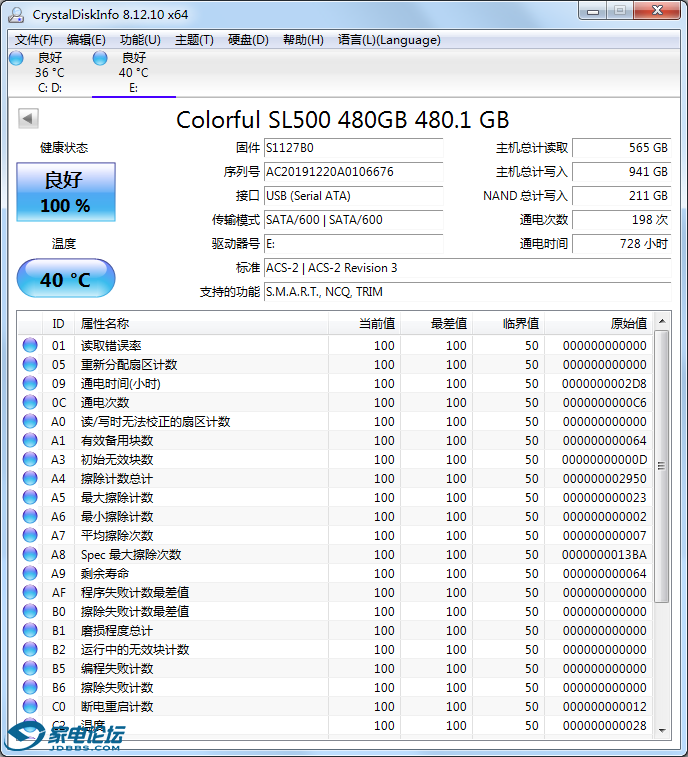Click status orb of attribute A6 最小擦除计数
Screen dimensions: 688x757
[x=30, y=516]
